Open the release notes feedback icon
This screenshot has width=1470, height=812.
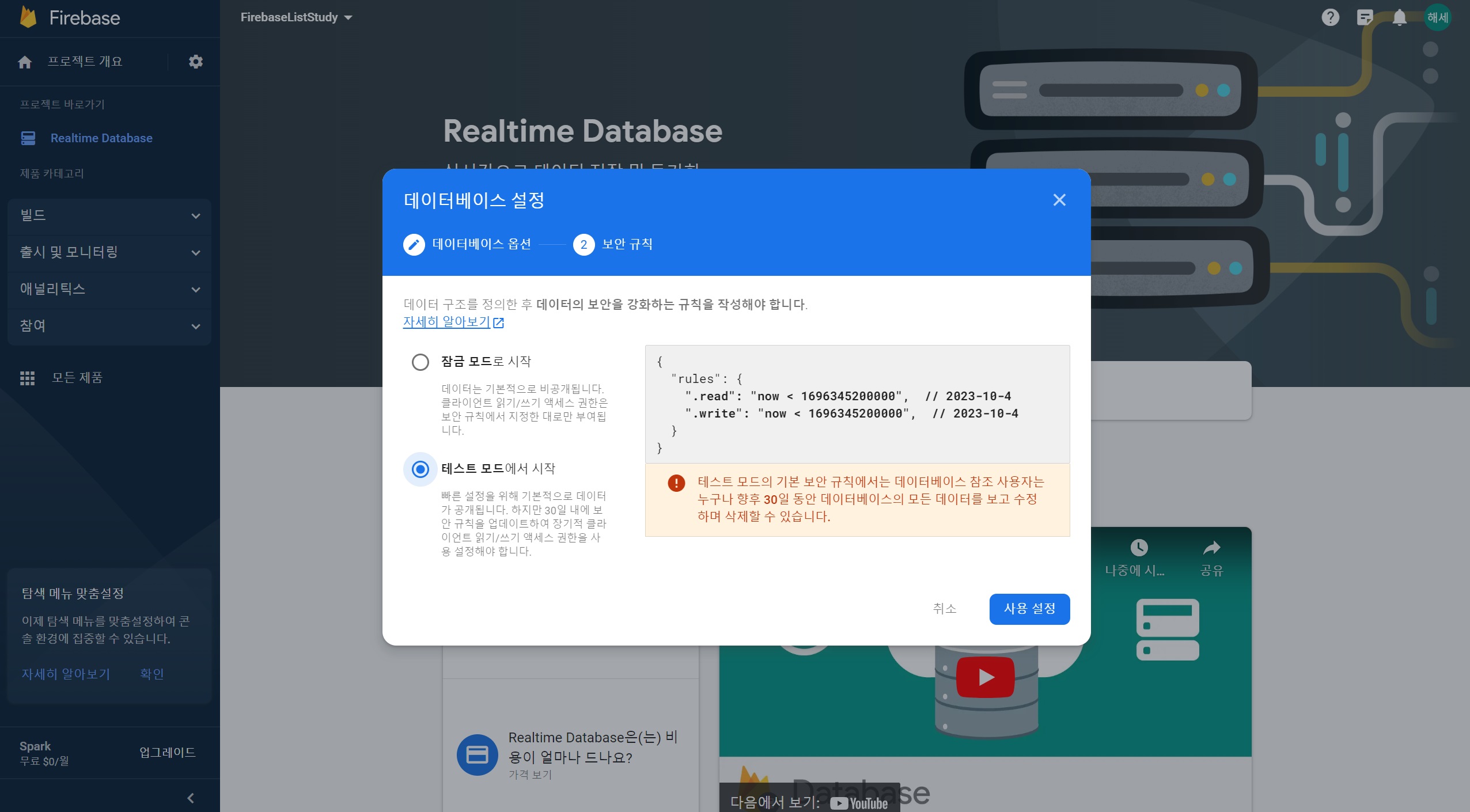coord(1365,17)
